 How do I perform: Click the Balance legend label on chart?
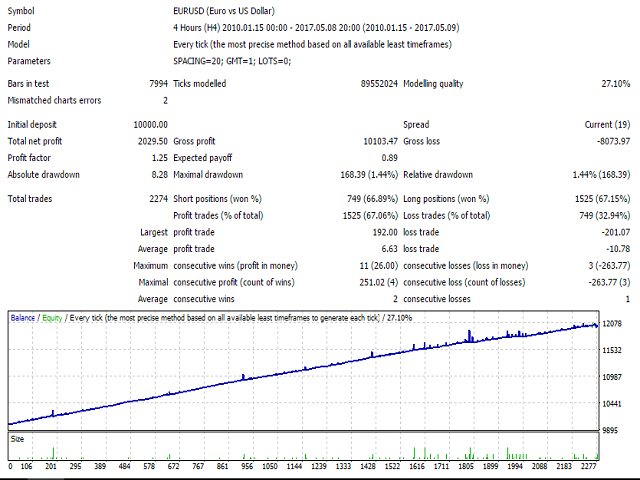(24, 318)
